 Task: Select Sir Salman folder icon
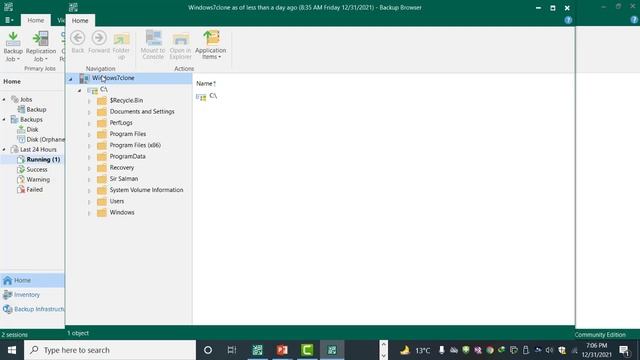[x=102, y=179]
